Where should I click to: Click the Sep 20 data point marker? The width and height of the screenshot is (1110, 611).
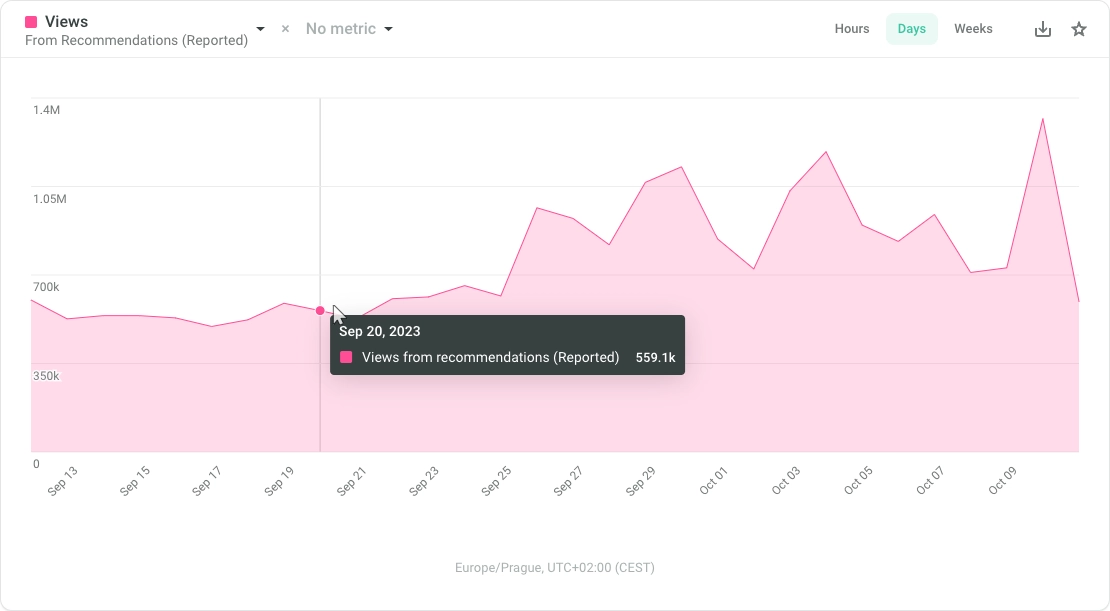tap(320, 311)
